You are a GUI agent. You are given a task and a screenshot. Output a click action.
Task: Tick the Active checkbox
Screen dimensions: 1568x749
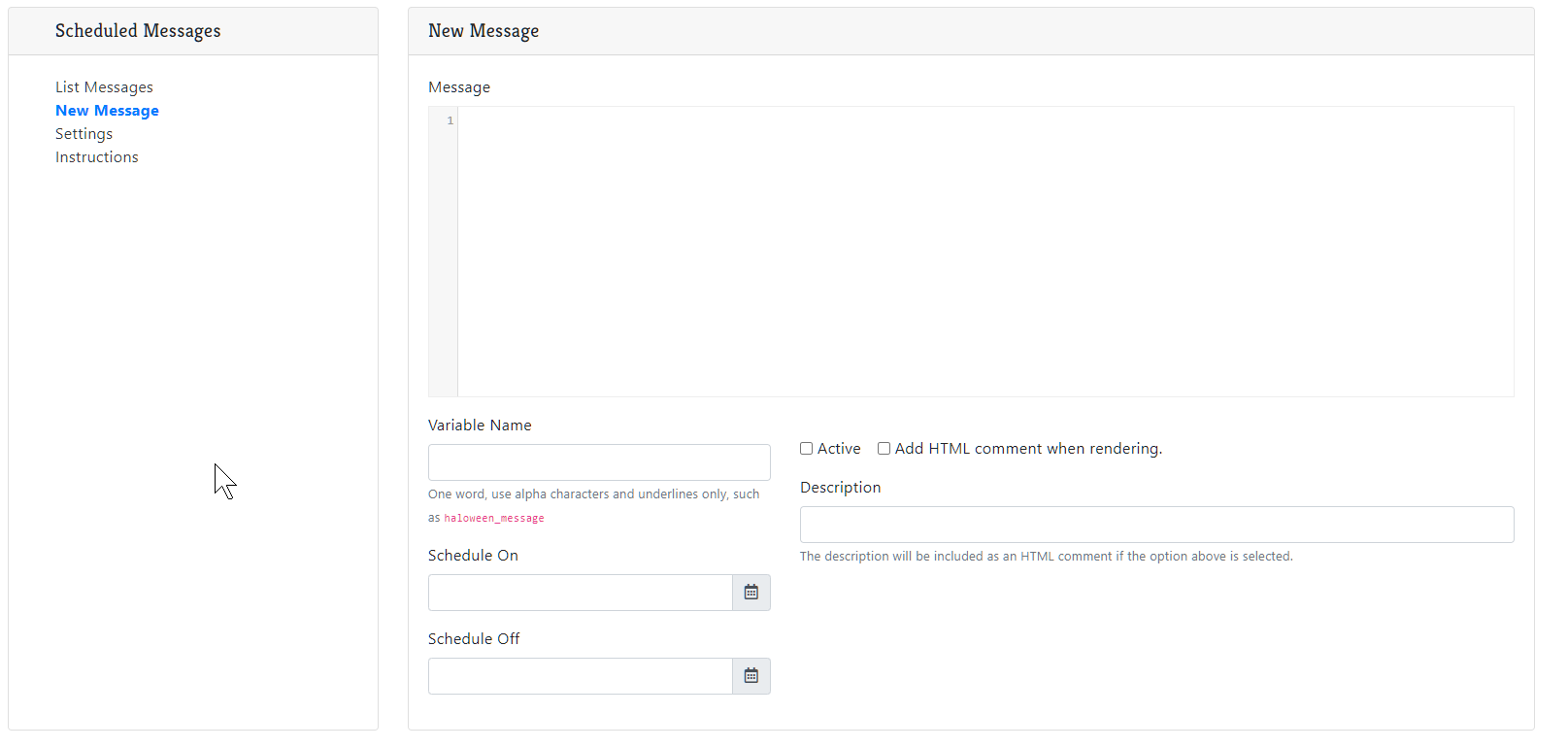click(x=806, y=449)
